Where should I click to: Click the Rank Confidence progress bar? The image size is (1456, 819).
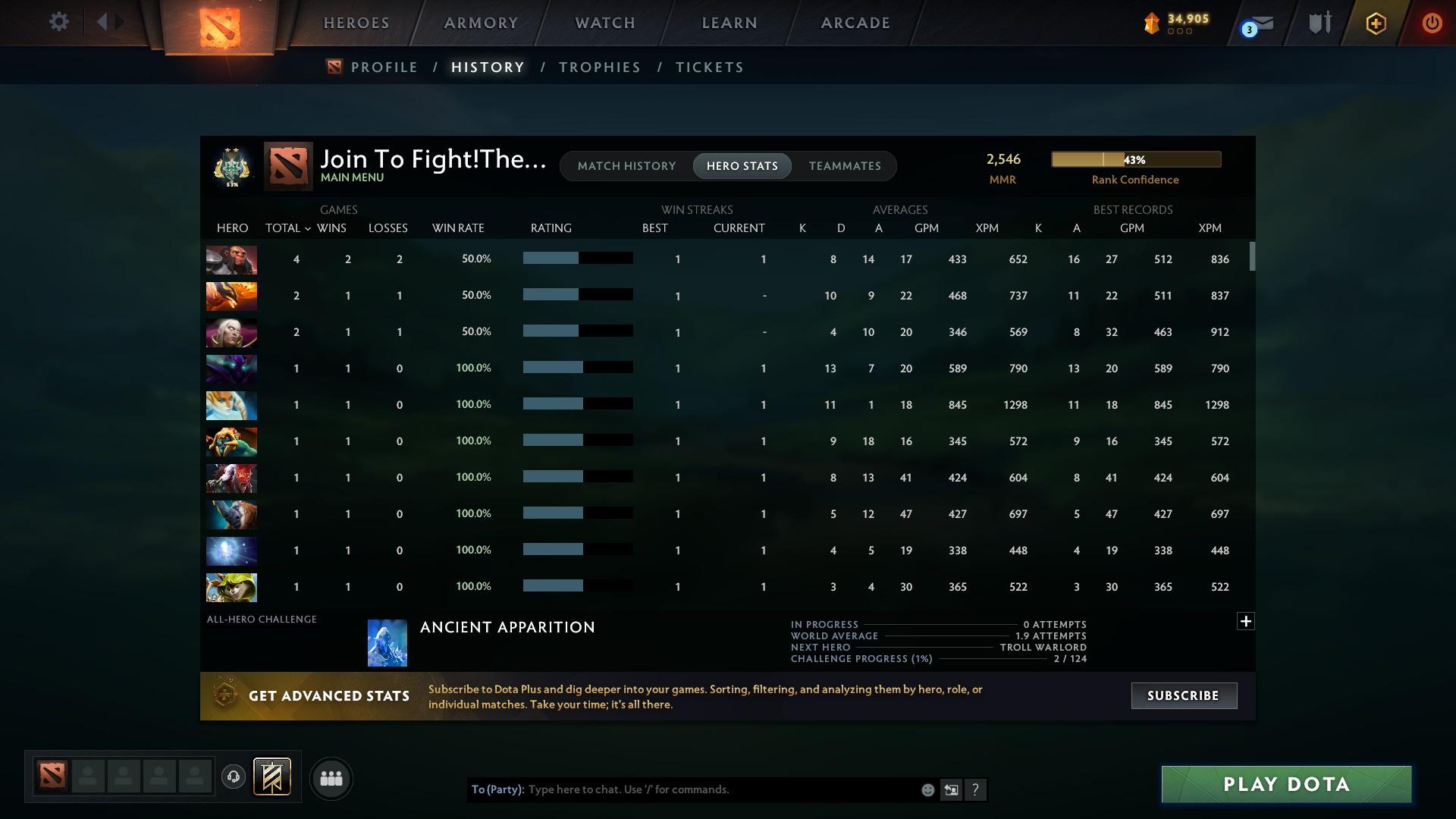(1135, 159)
